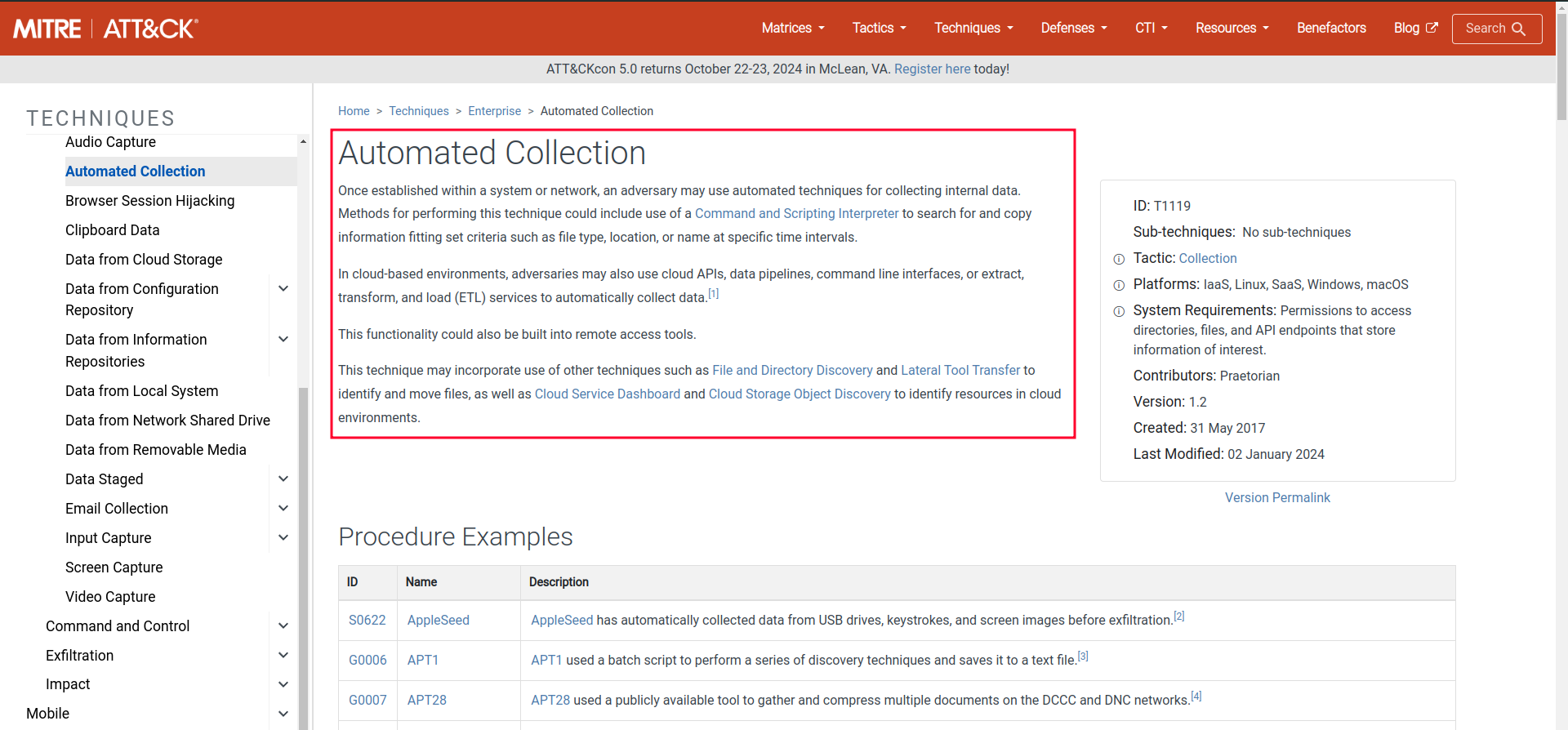Go to the Benefactors page
Viewport: 1568px width, 730px height.
(x=1331, y=28)
